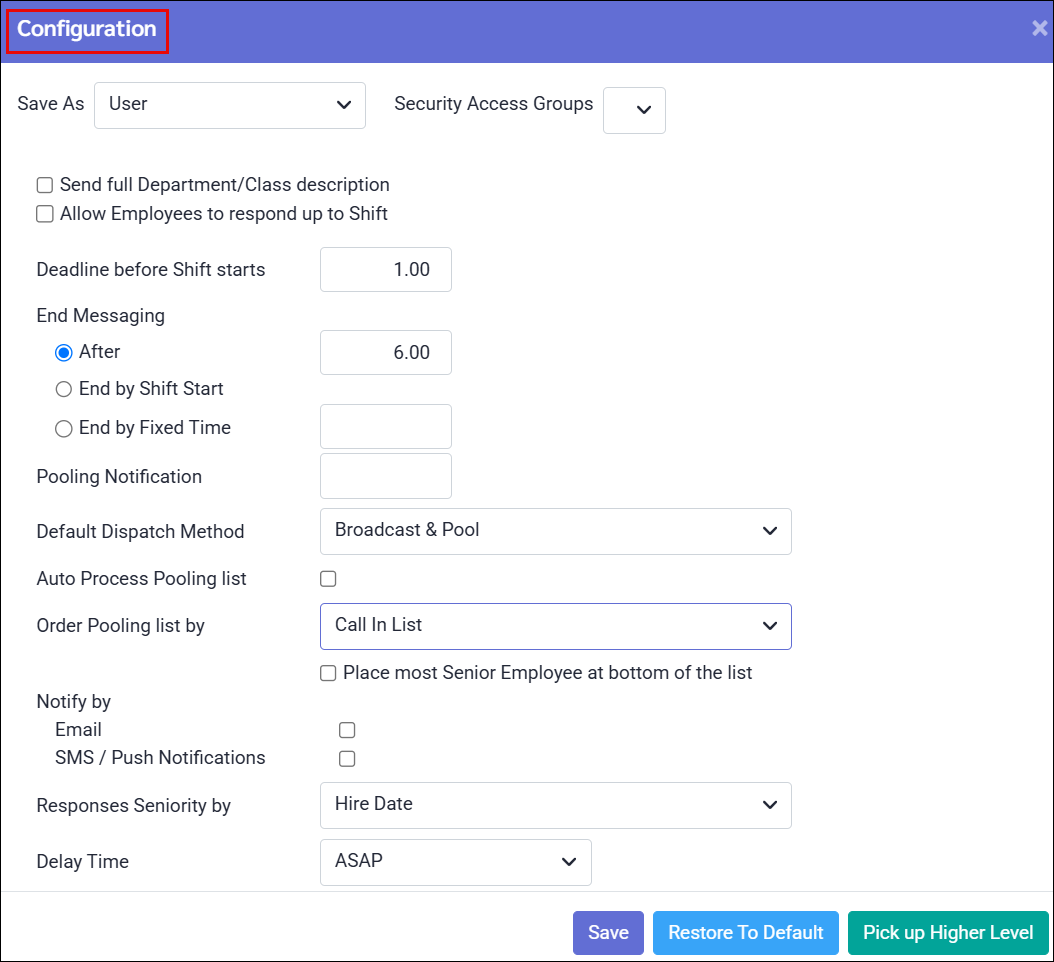Viewport: 1054px width, 962px height.
Task: Open the Save As dropdown
Action: (x=230, y=105)
